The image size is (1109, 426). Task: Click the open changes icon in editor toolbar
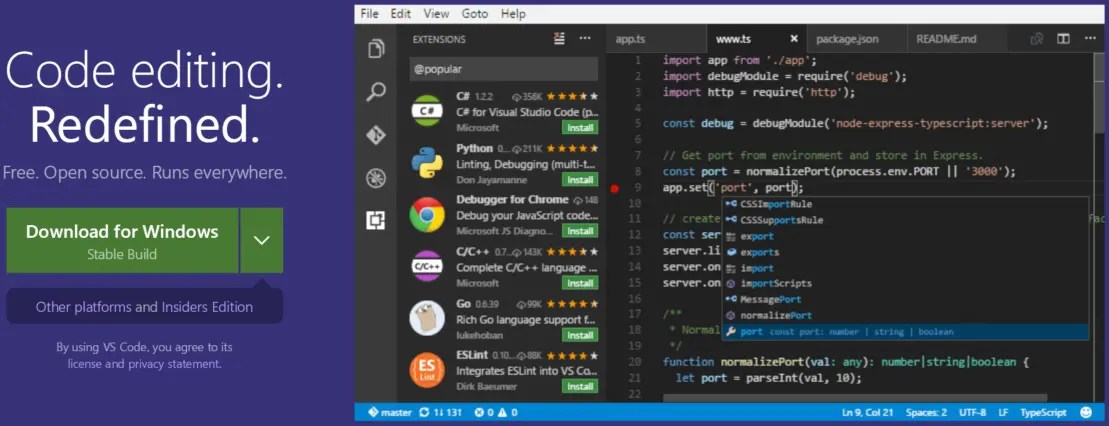pyautogui.click(x=1037, y=39)
